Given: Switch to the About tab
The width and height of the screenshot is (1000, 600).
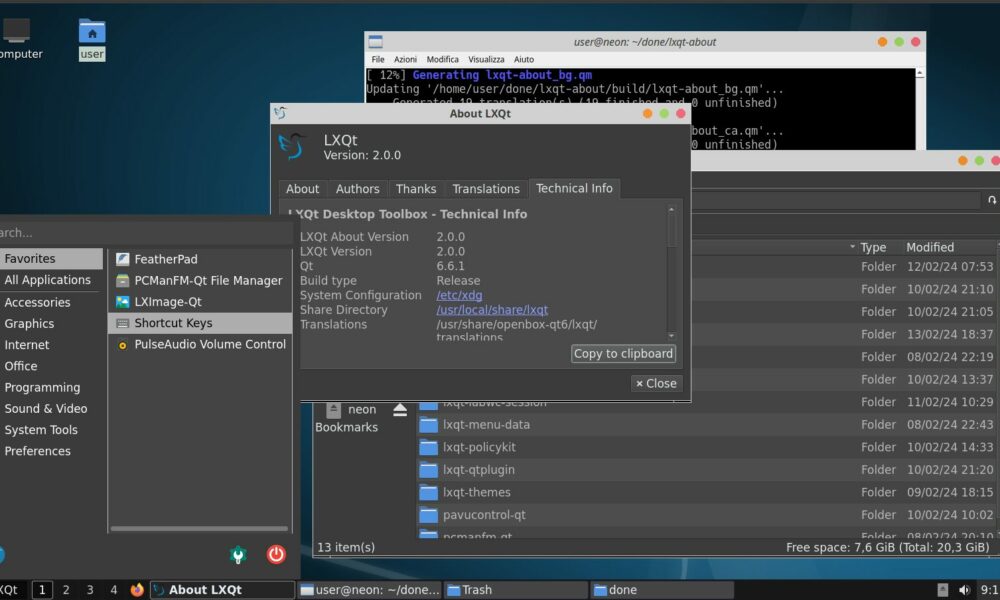Looking at the screenshot, I should pos(302,189).
